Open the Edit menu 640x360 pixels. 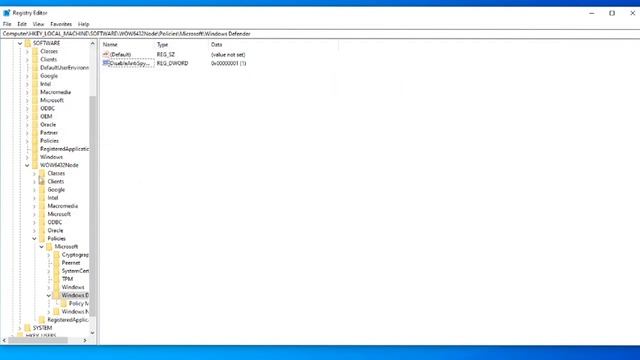click(22, 24)
